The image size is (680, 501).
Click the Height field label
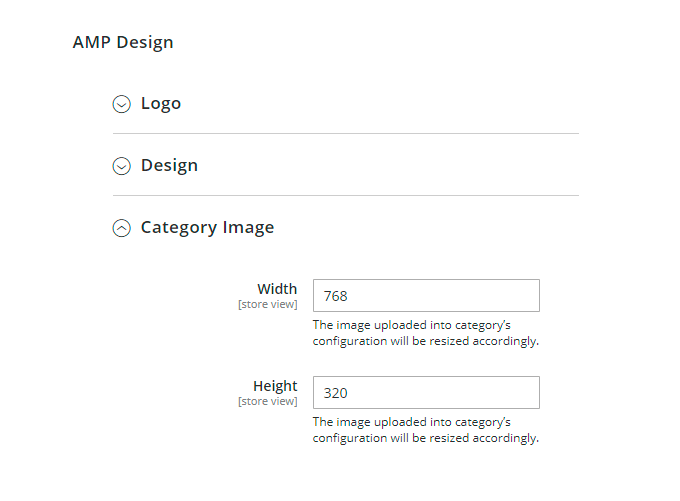[x=275, y=386]
